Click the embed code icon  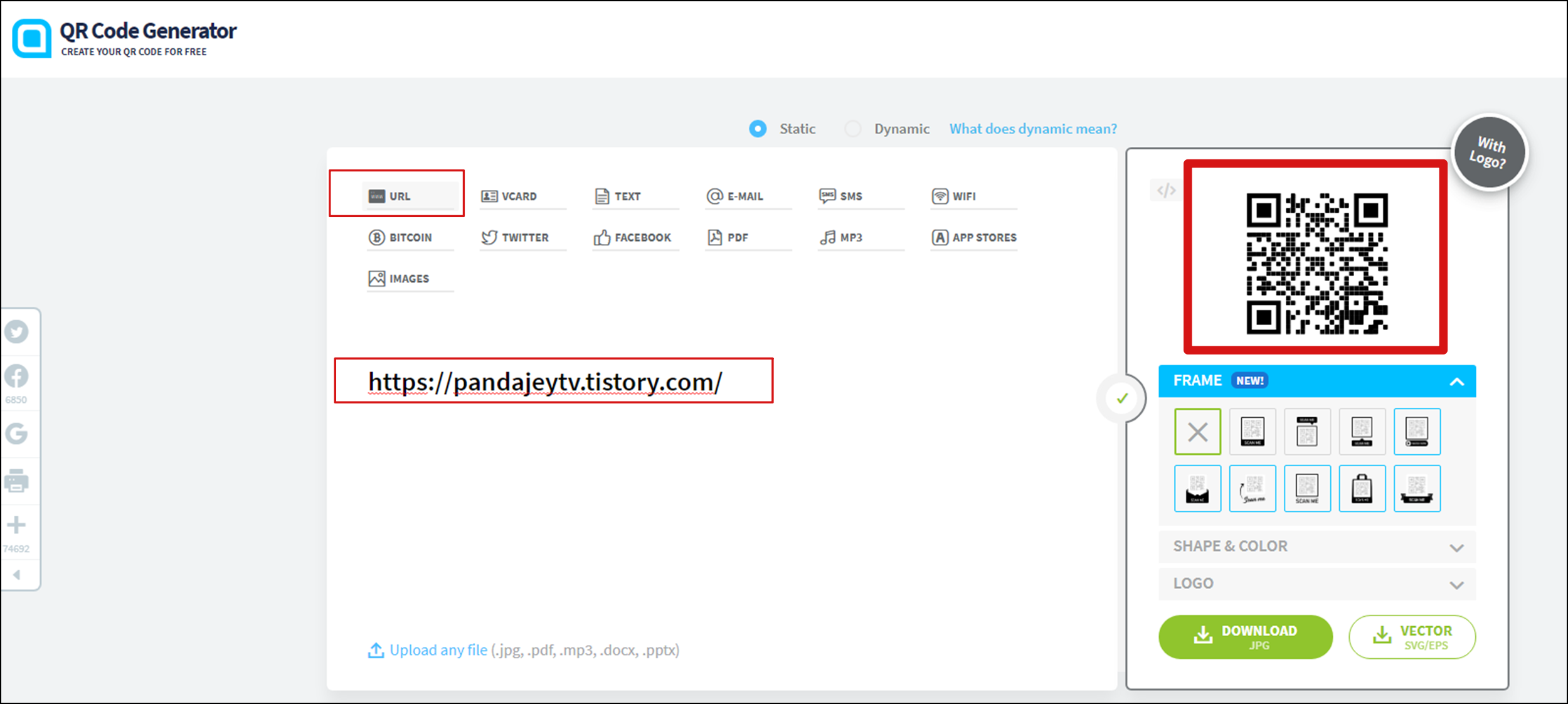click(1166, 190)
